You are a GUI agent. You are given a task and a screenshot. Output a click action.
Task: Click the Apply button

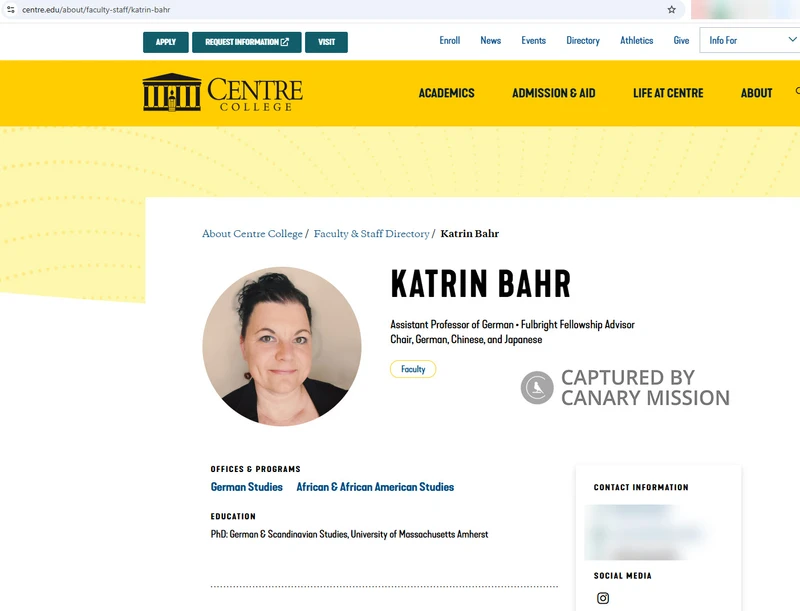coord(166,42)
